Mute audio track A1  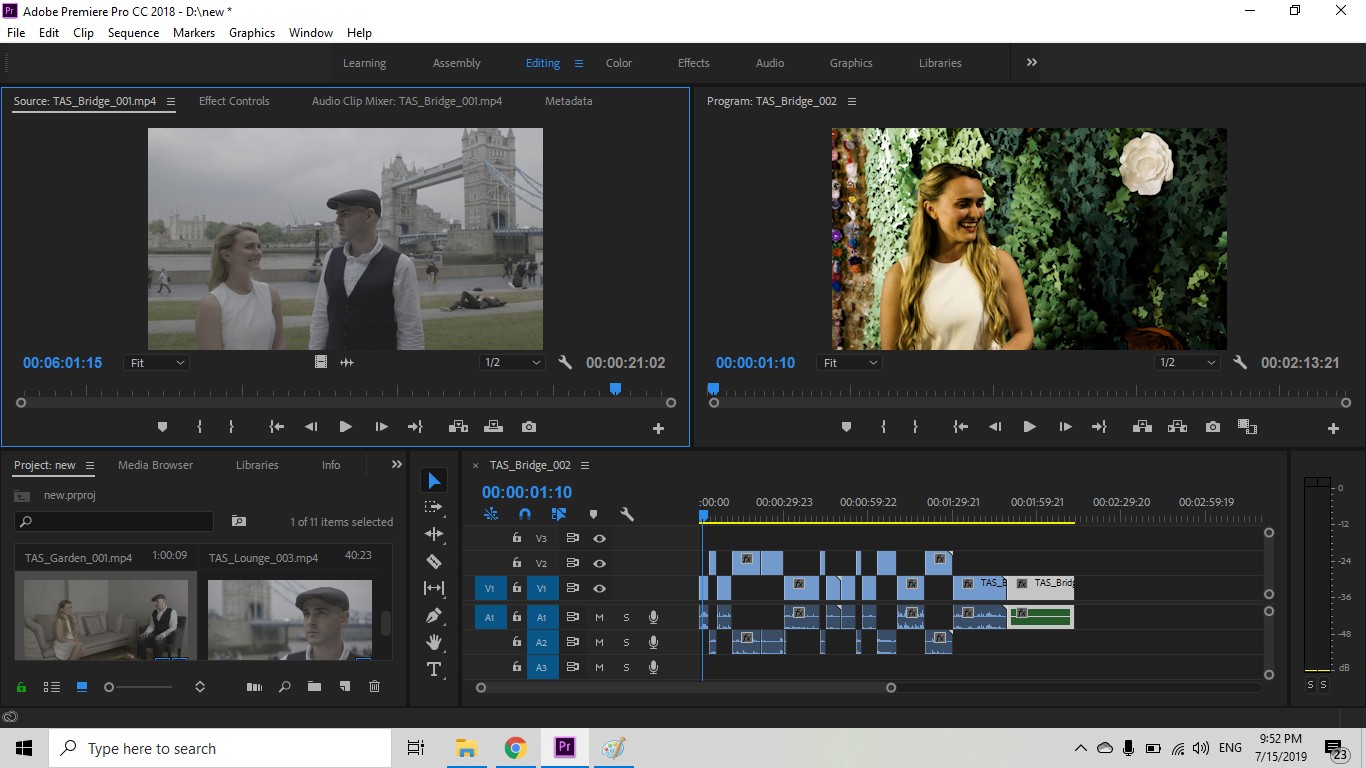click(599, 617)
